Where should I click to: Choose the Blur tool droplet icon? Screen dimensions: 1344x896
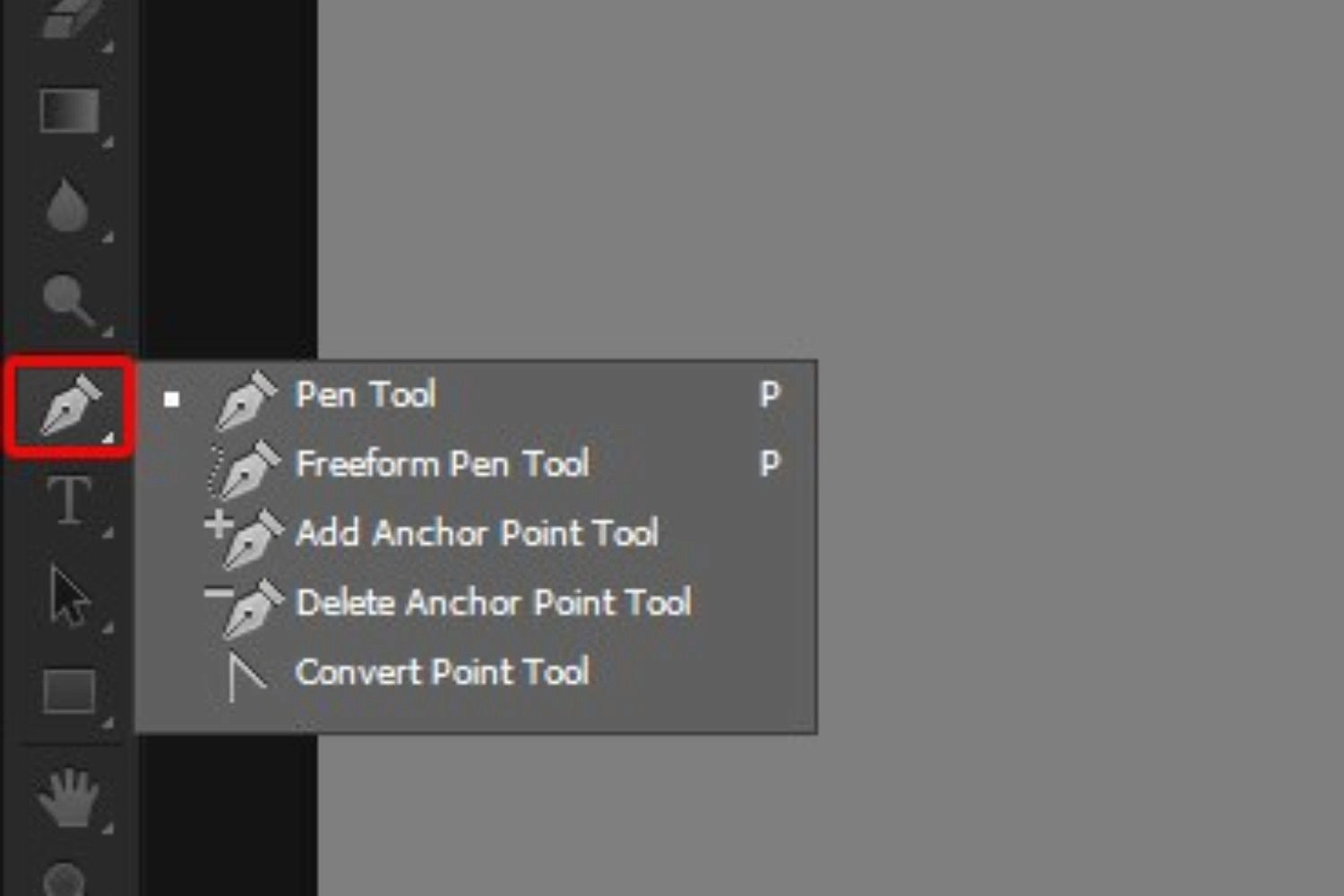[x=68, y=207]
